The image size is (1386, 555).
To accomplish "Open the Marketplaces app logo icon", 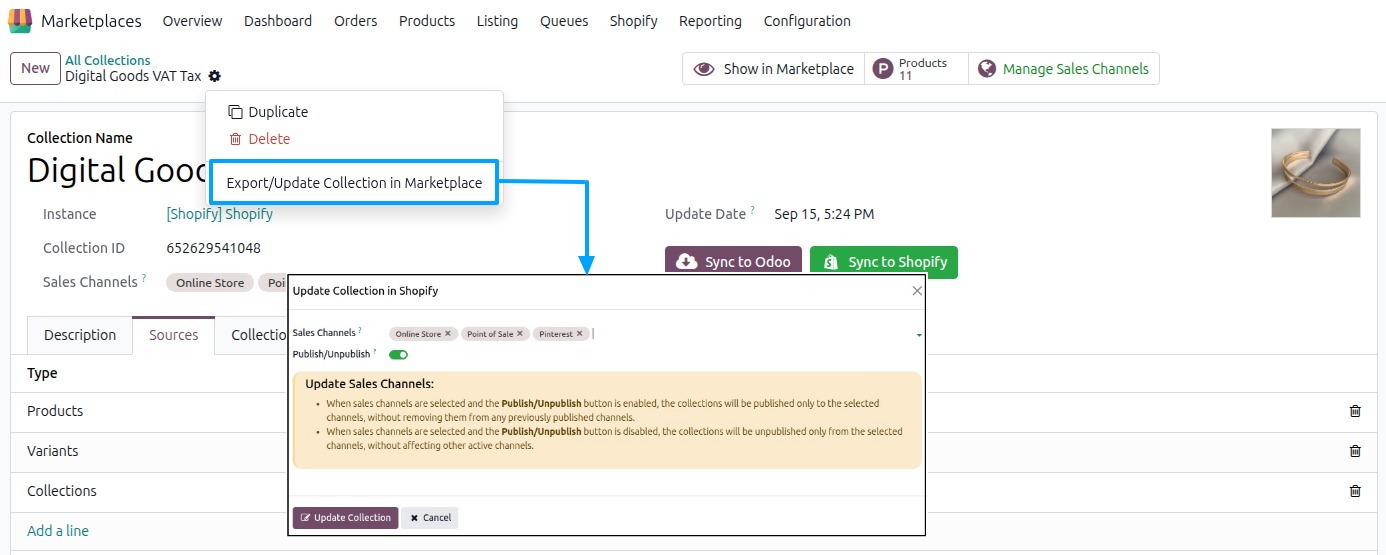I will (x=20, y=21).
